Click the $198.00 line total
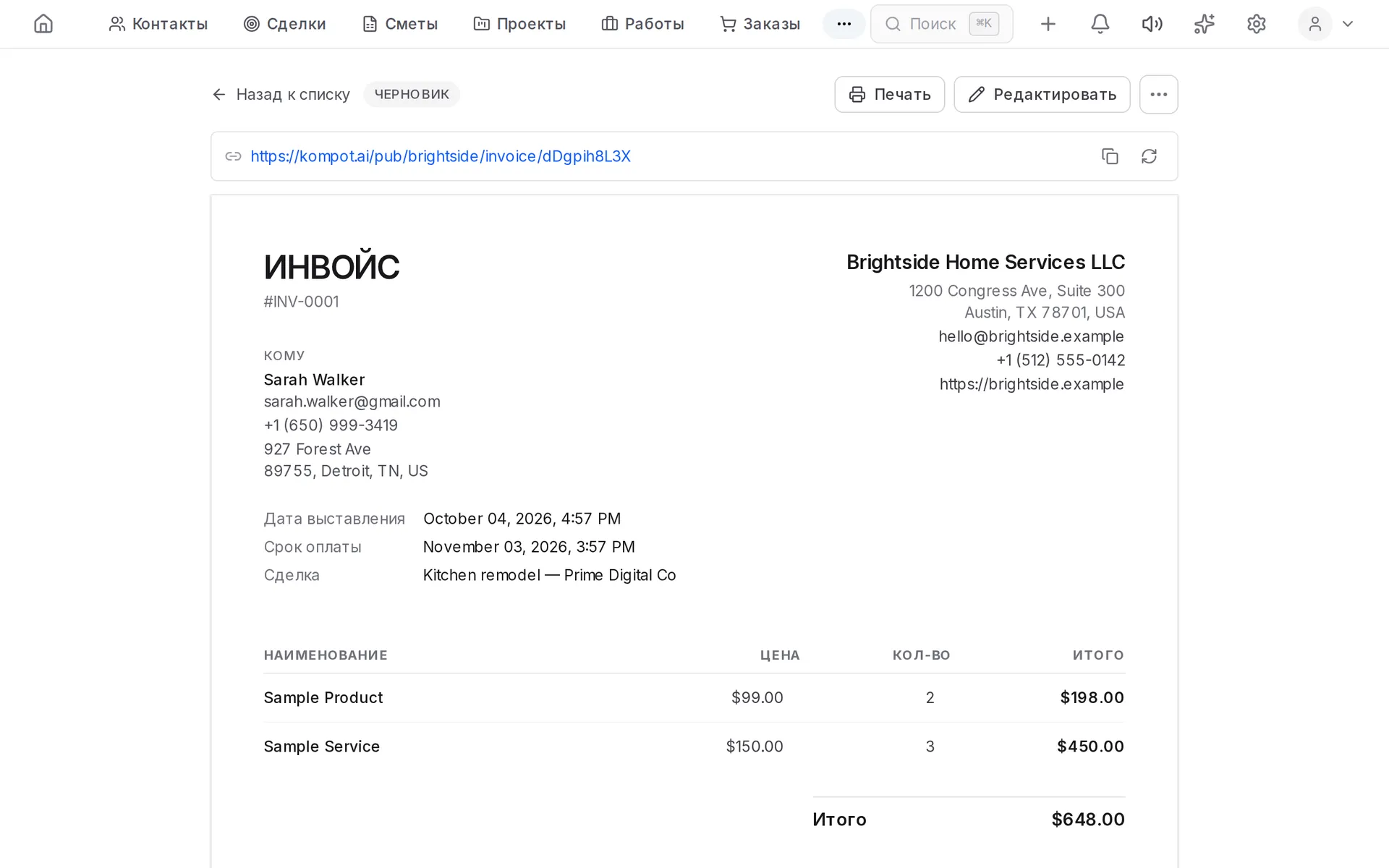Viewport: 1389px width, 868px height. (x=1092, y=697)
